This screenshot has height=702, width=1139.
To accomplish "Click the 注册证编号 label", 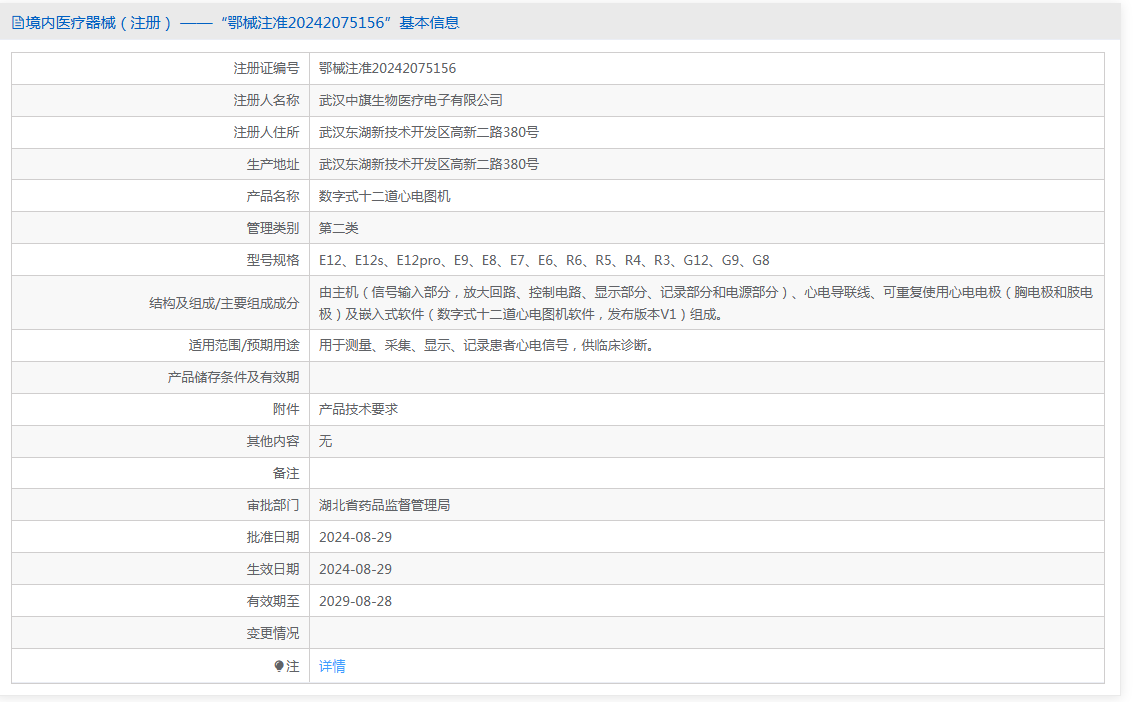I will [x=266, y=68].
